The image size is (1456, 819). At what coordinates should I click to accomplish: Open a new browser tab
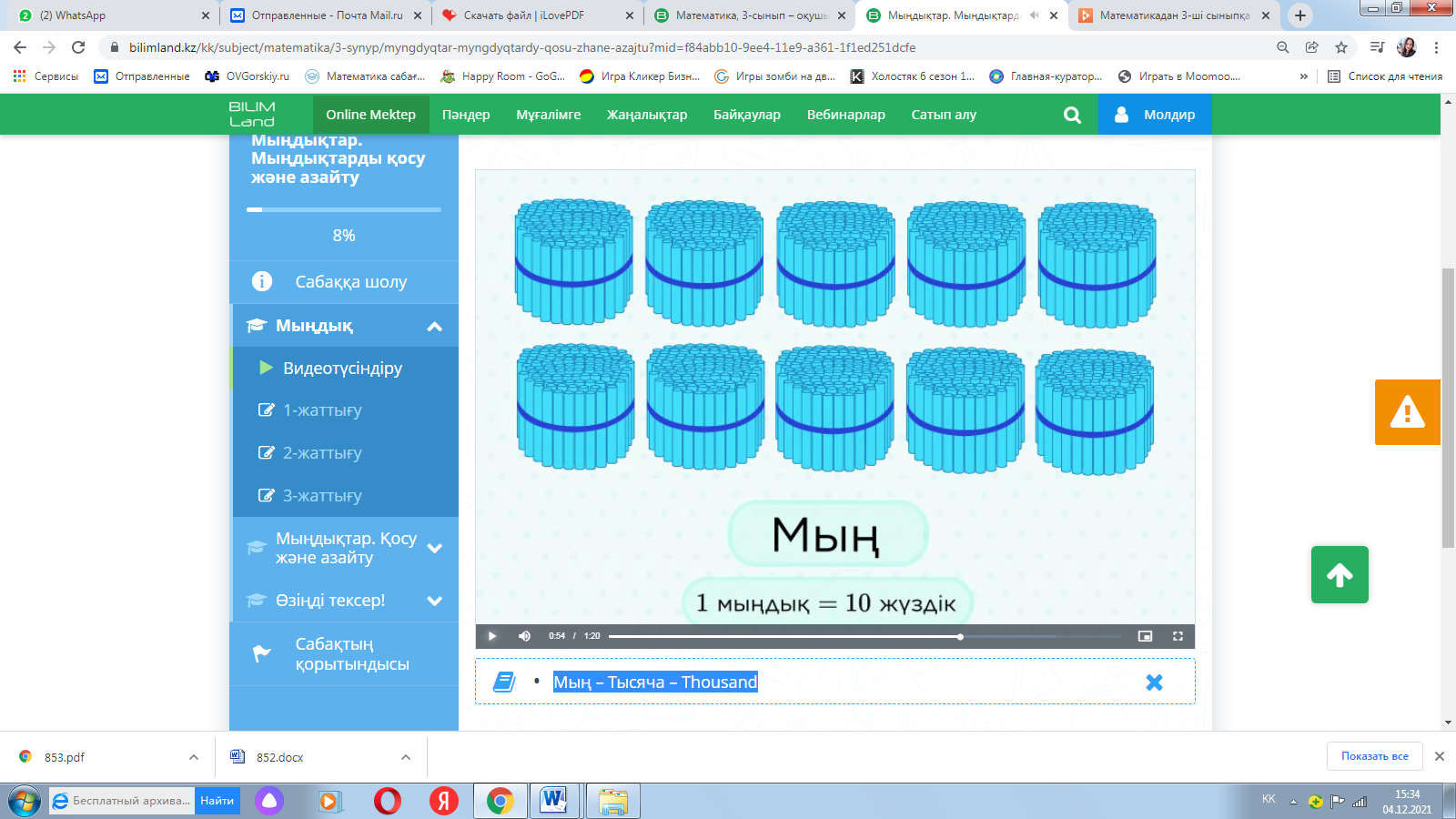pyautogui.click(x=1300, y=15)
